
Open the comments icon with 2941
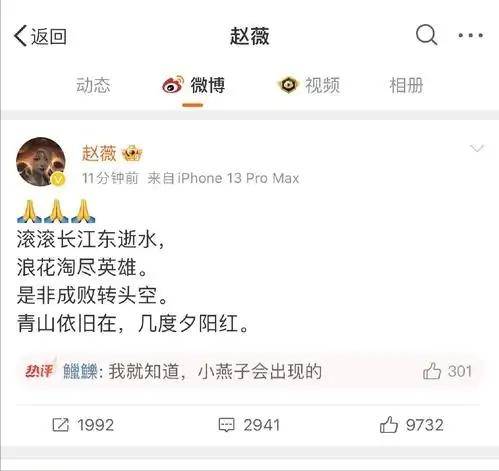(x=226, y=425)
